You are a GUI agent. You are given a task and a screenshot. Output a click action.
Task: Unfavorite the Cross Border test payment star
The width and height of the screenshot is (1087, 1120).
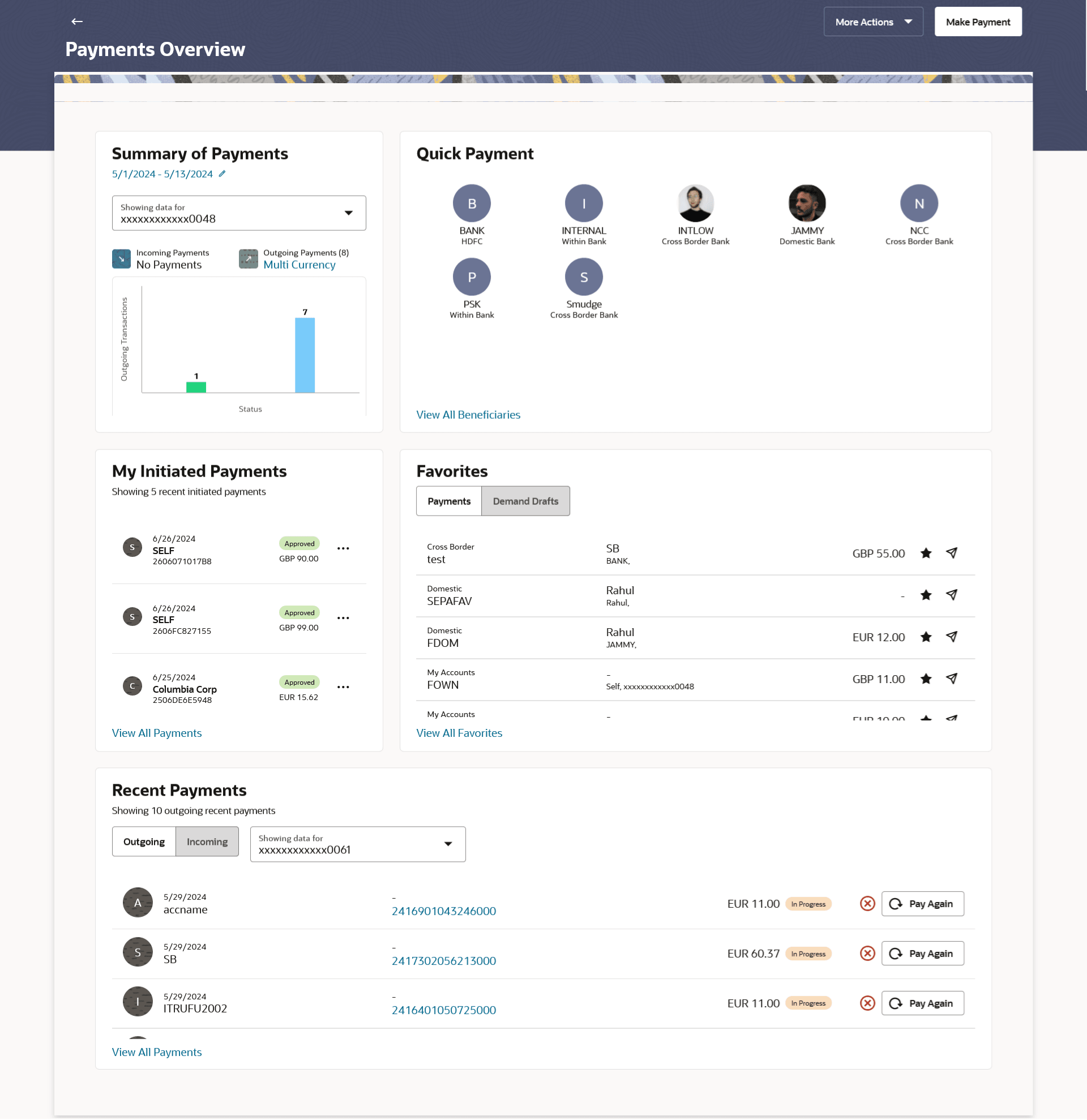[926, 553]
